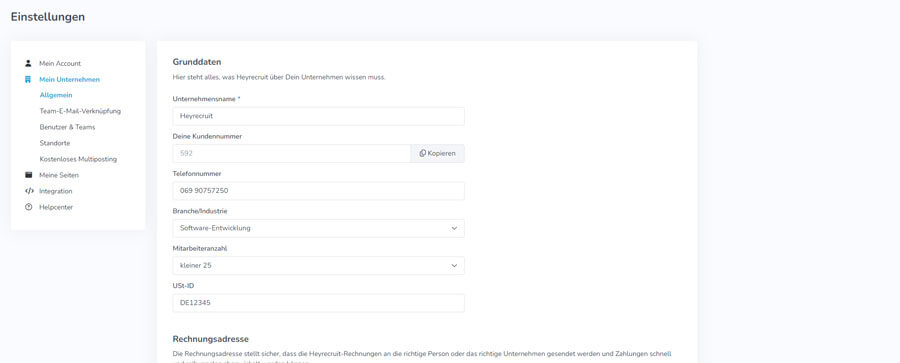
Task: Open the Branche/Industrie dropdown
Action: [x=319, y=228]
